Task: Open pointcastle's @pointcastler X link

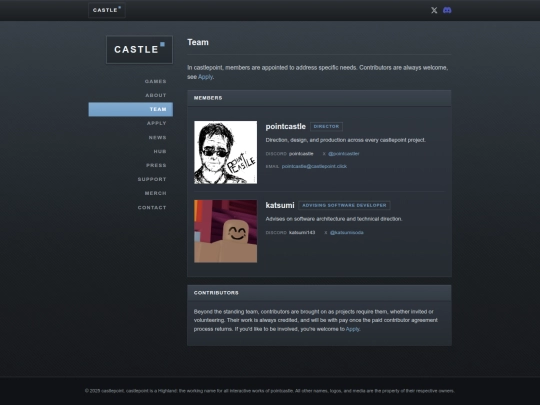Action: [x=343, y=154]
